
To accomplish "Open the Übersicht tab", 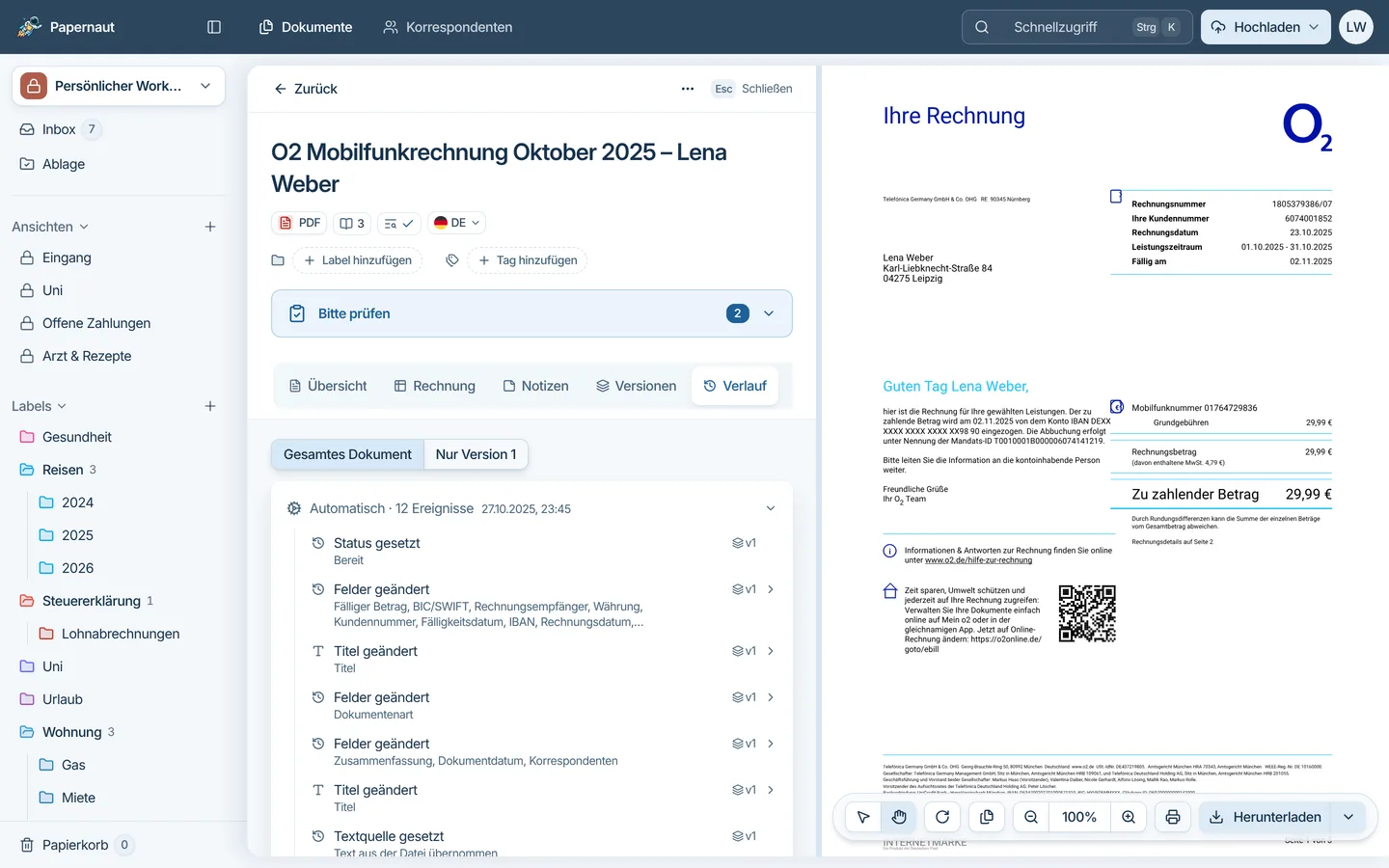I will point(328,386).
